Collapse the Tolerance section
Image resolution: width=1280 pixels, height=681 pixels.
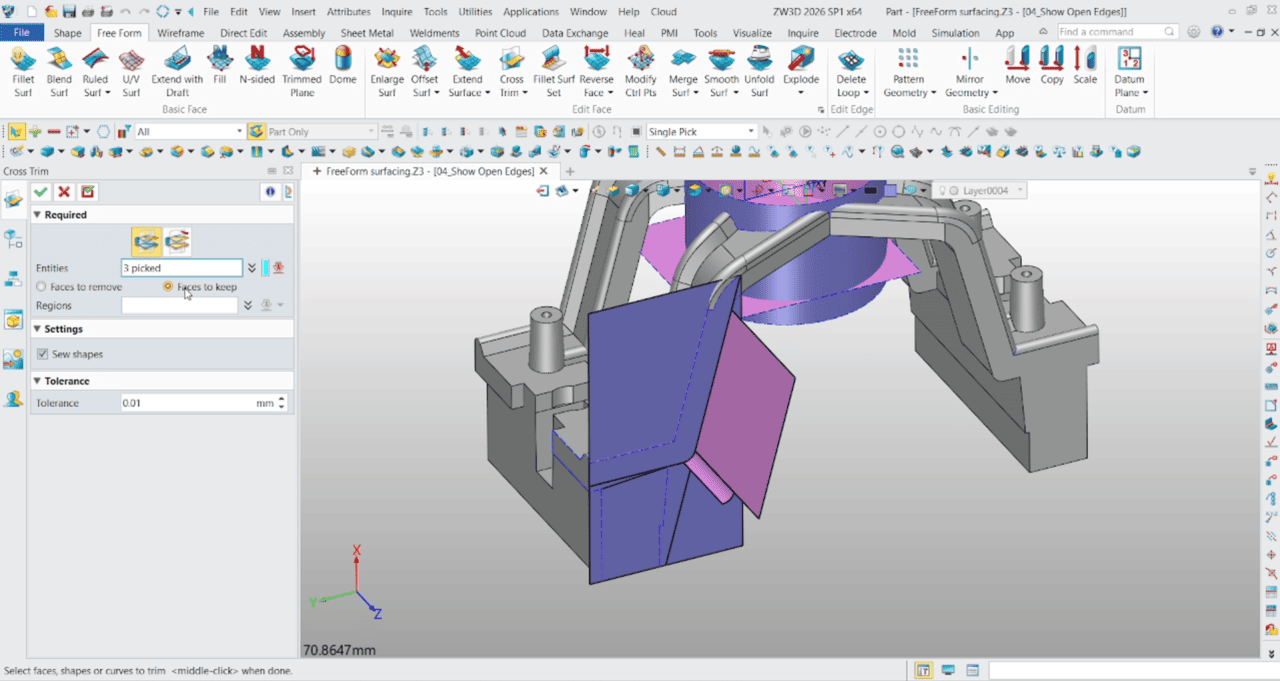click(x=37, y=380)
